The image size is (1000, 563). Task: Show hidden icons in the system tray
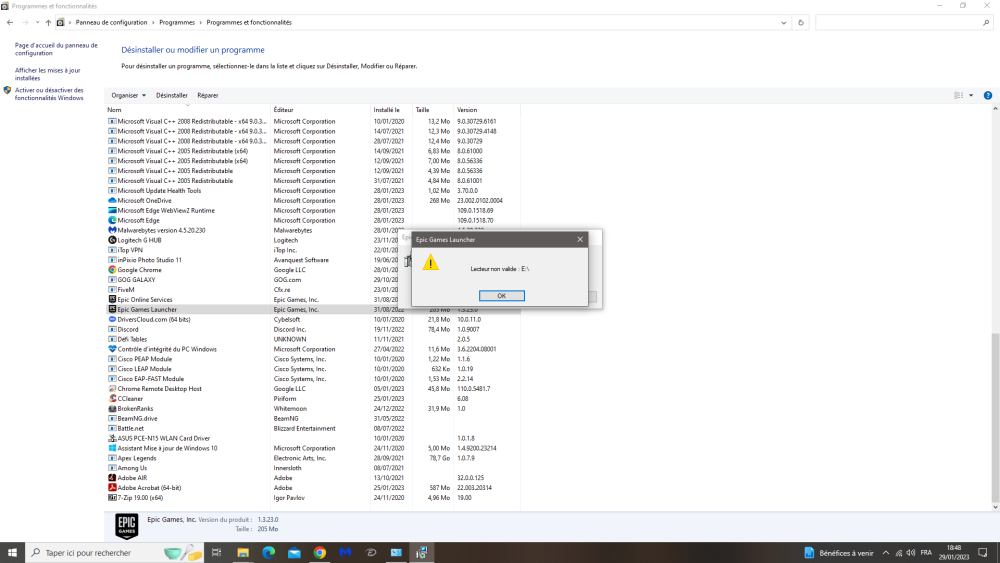[x=885, y=553]
